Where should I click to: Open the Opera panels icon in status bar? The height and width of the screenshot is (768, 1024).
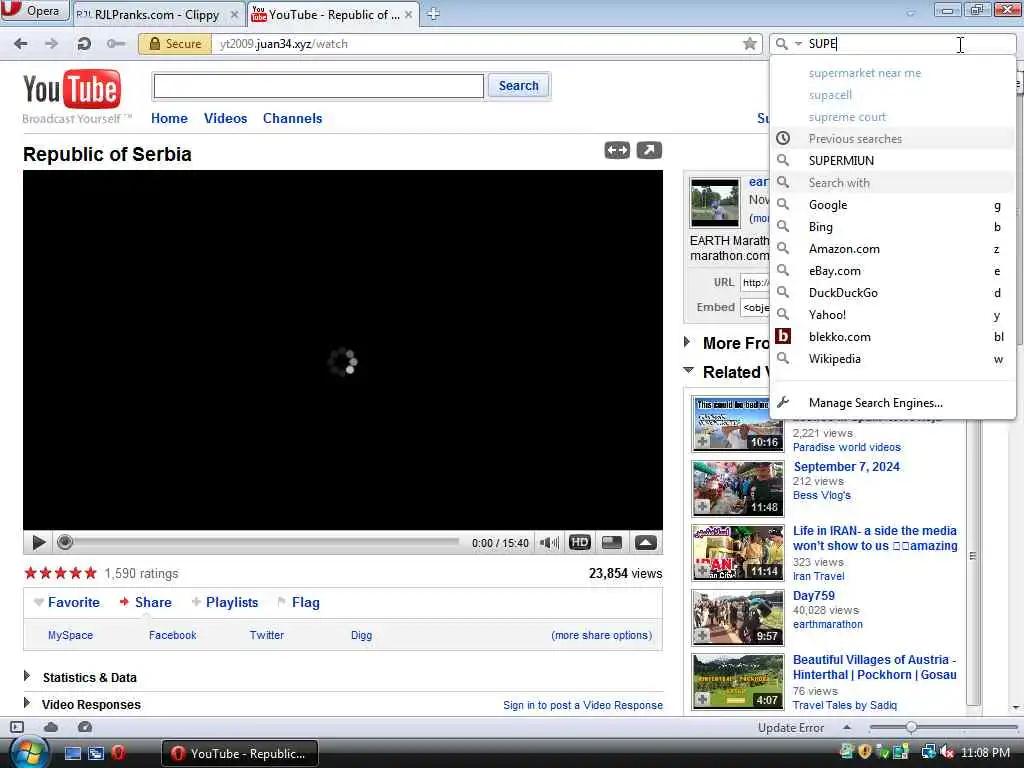(18, 727)
